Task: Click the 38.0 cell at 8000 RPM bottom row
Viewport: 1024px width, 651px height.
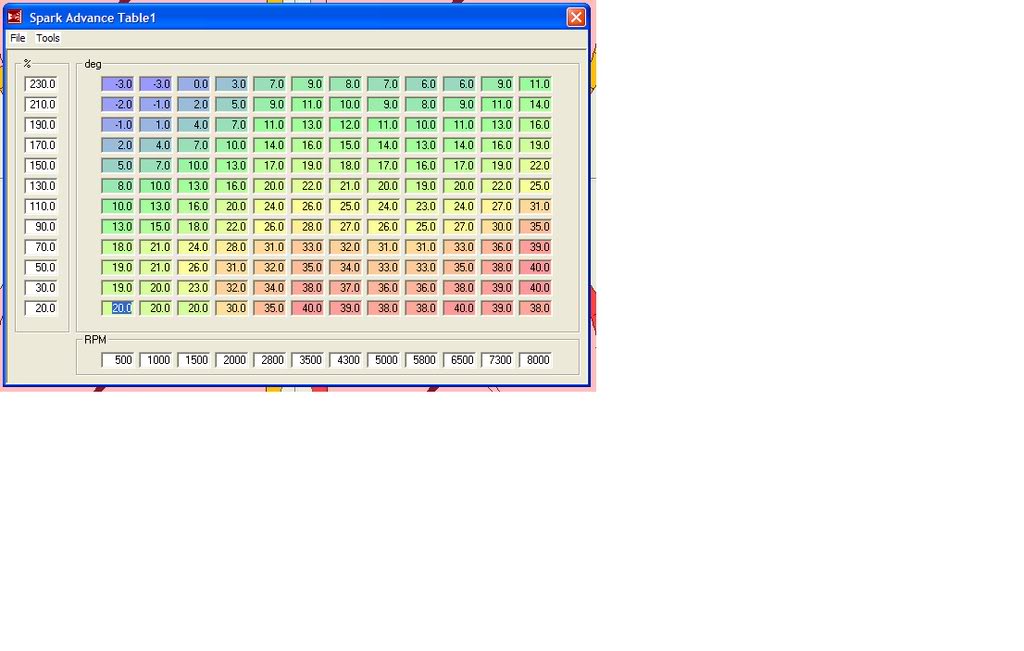Action: (536, 308)
